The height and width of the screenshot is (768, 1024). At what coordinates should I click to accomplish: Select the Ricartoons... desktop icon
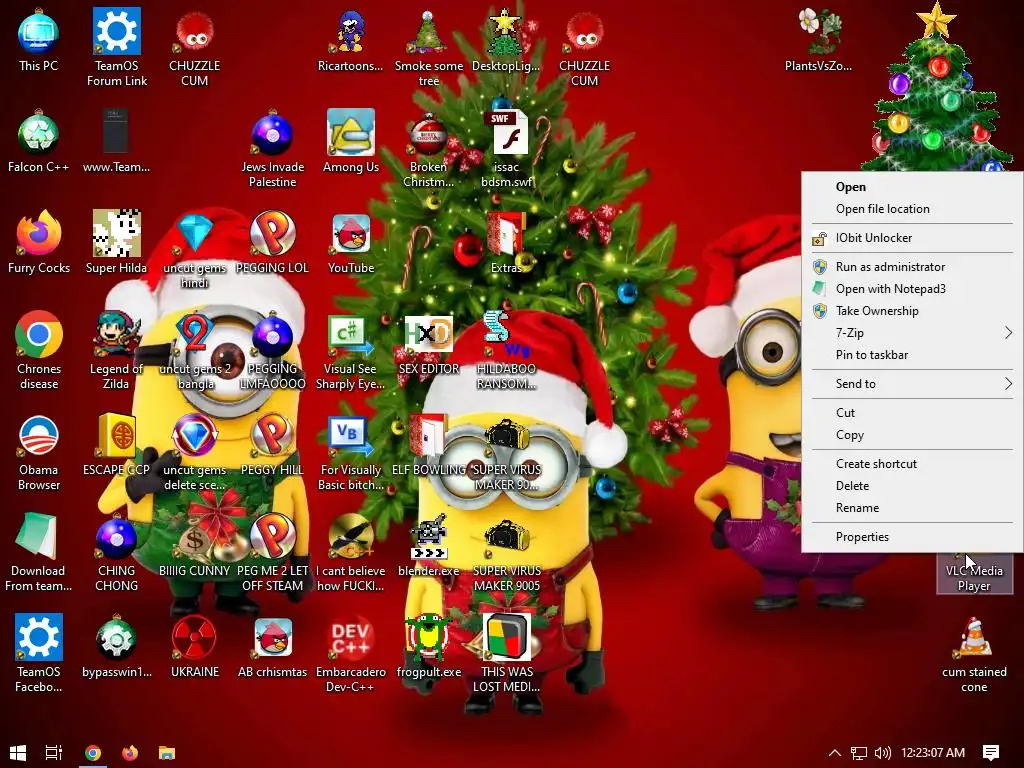(351, 40)
